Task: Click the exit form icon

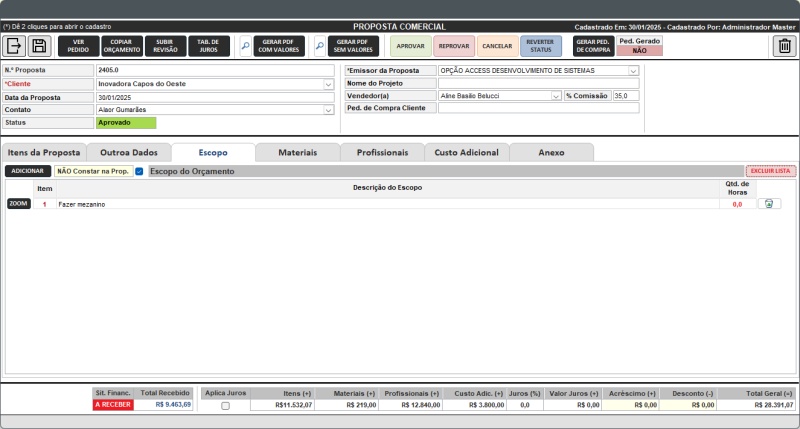Action: click(x=15, y=46)
